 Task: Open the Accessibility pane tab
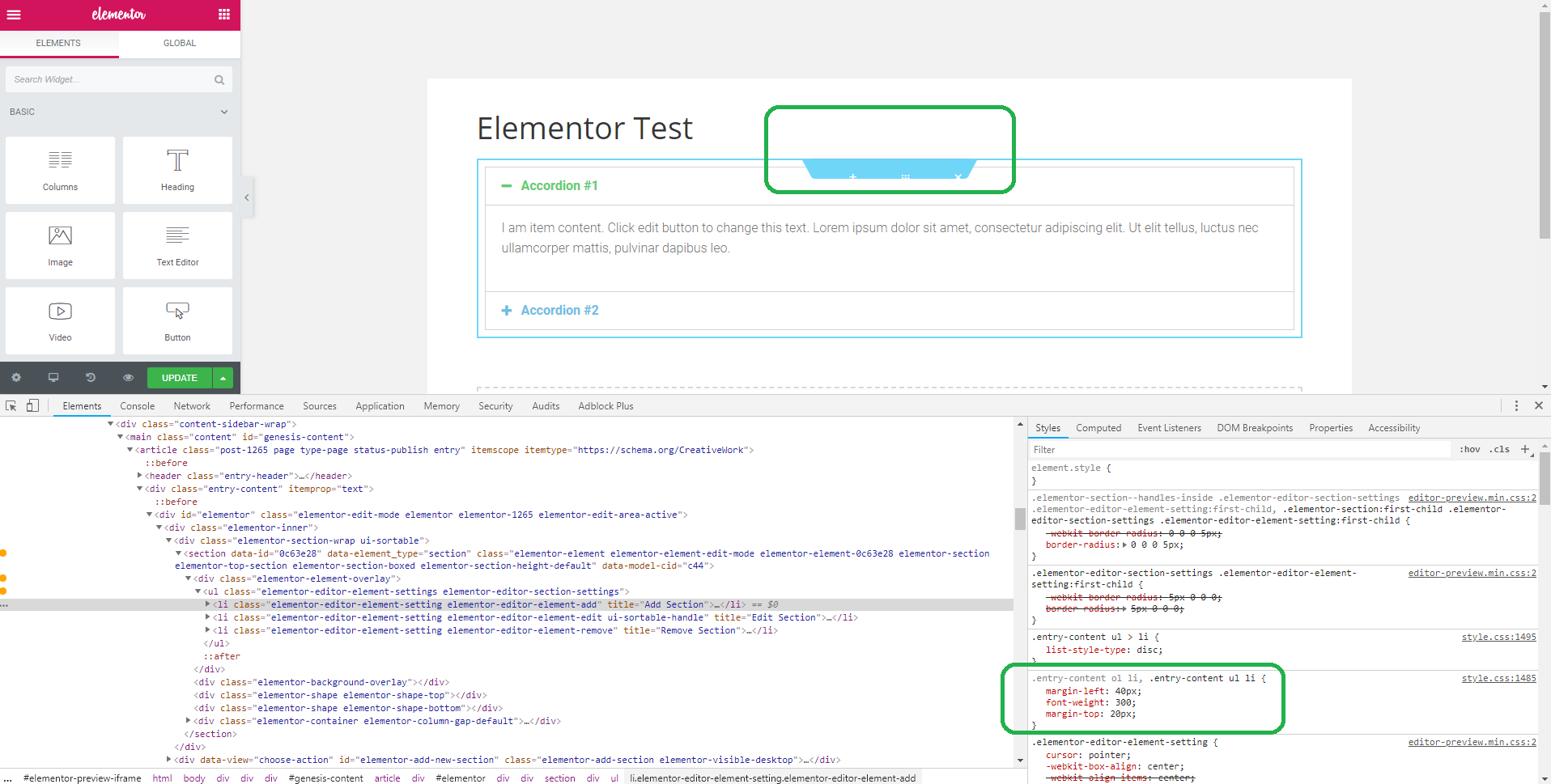click(1394, 428)
